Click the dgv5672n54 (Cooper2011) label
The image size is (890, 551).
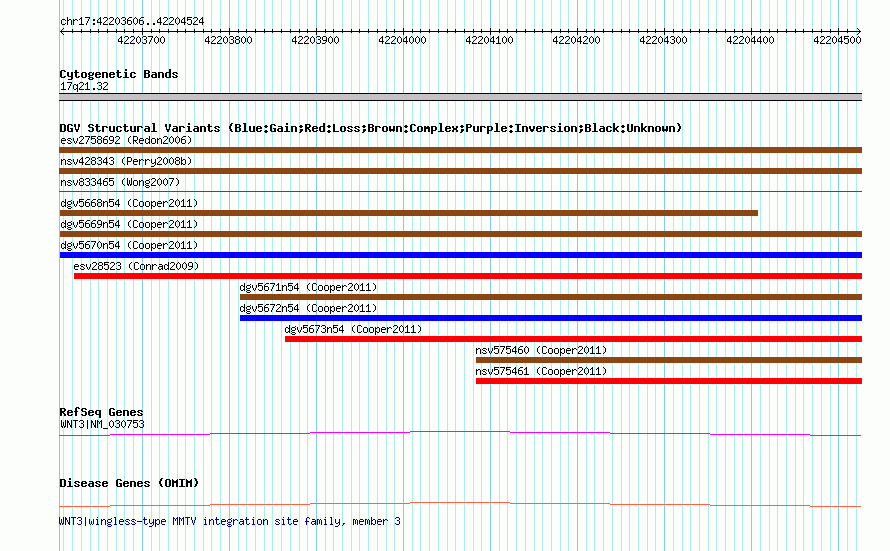point(308,308)
